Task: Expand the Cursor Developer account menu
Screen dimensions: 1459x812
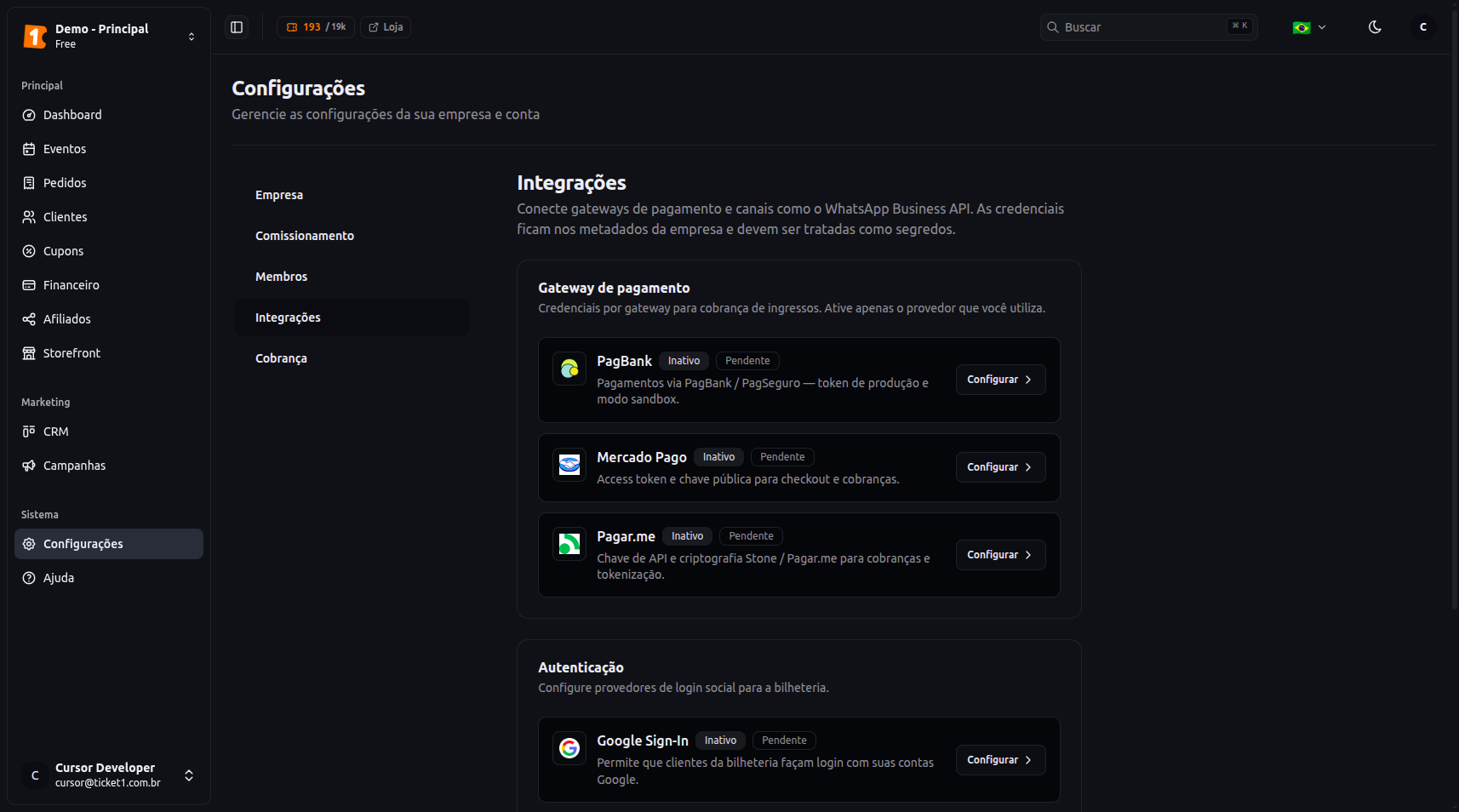Action: pyautogui.click(x=109, y=775)
